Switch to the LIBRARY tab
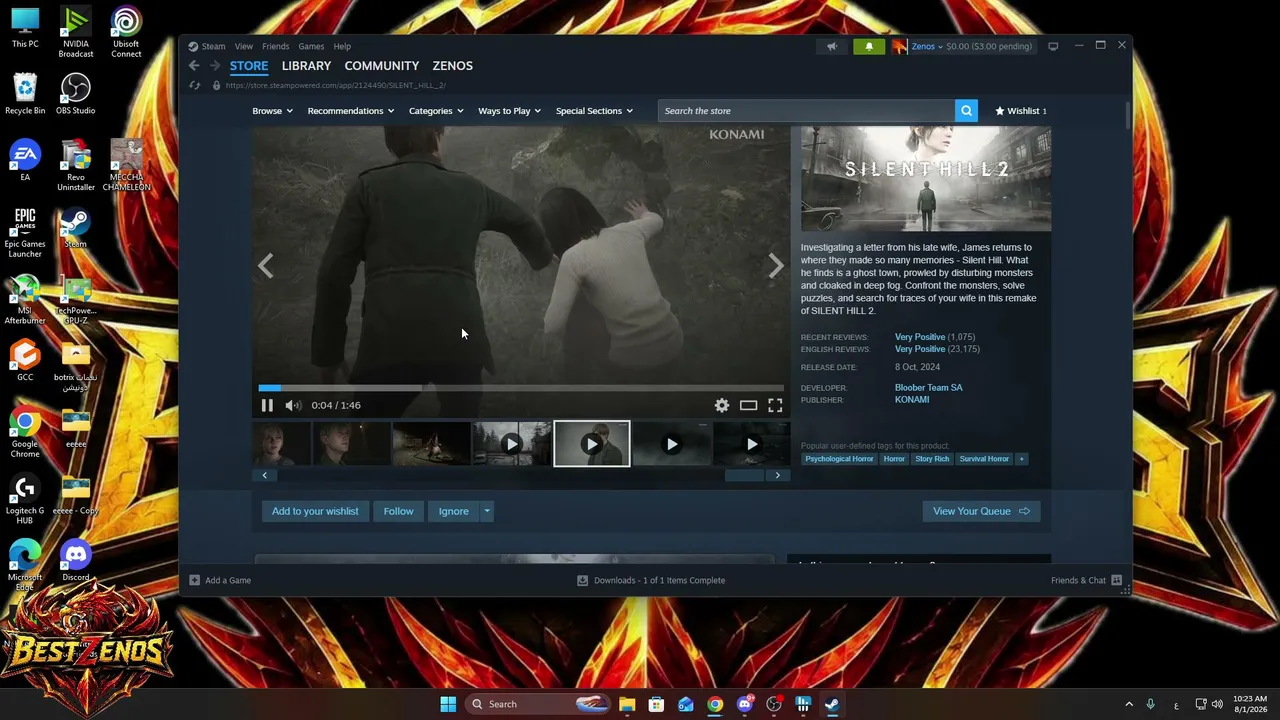 coord(306,66)
